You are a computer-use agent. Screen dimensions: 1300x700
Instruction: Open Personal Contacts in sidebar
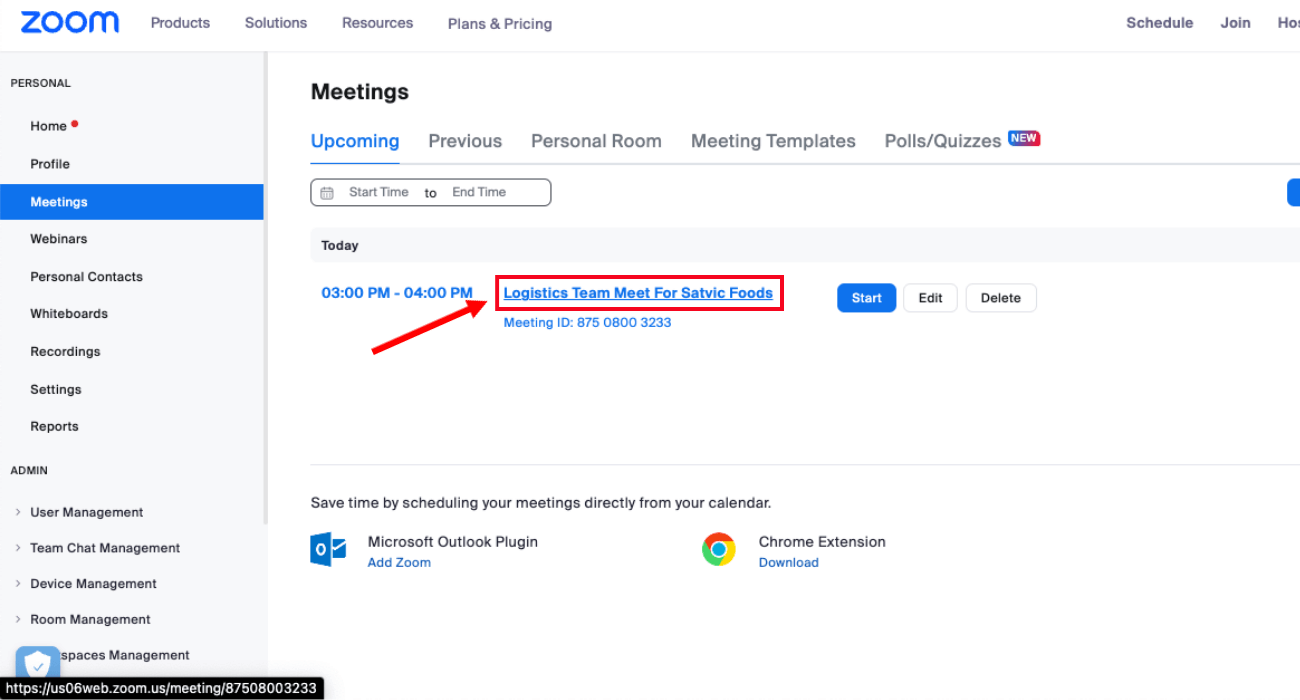[86, 277]
